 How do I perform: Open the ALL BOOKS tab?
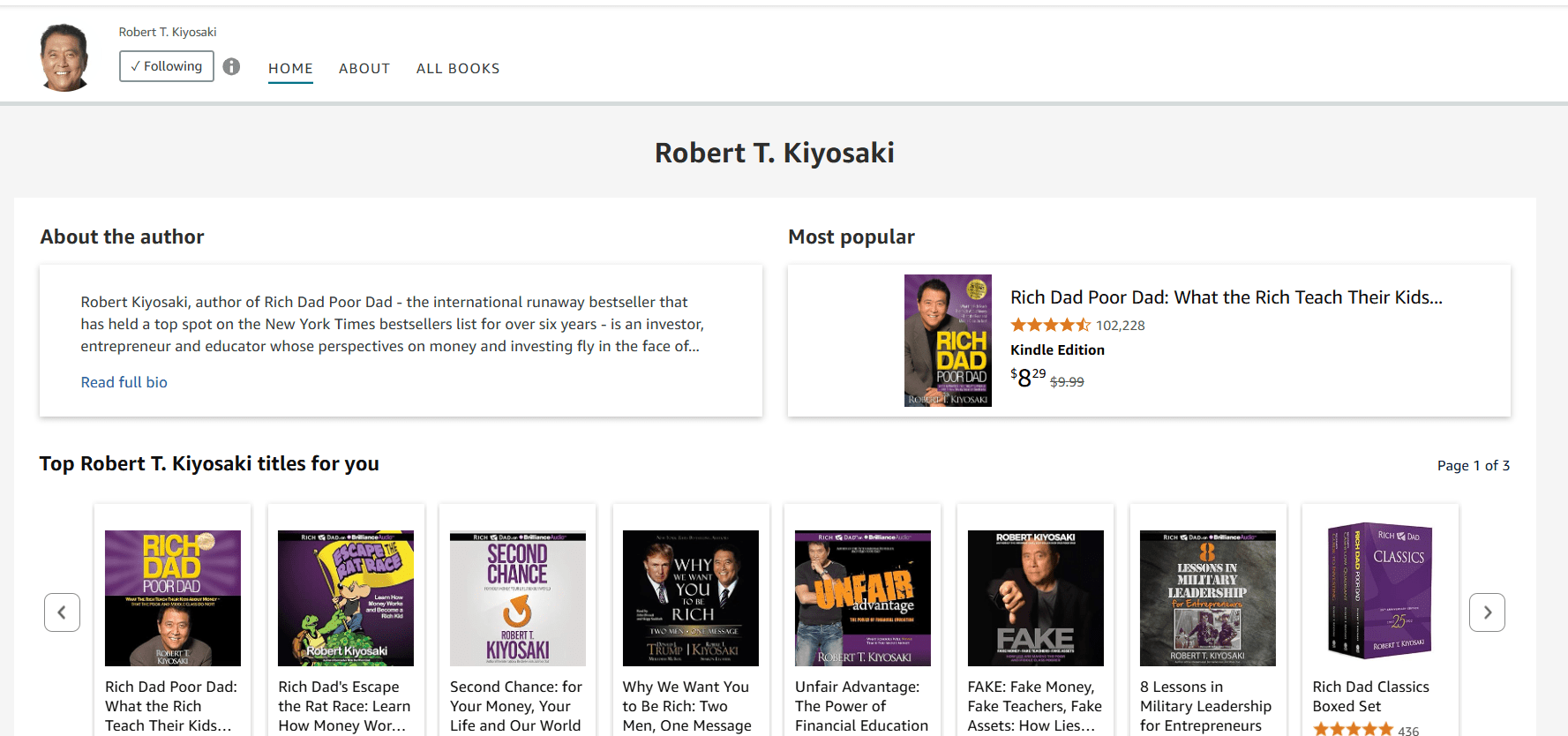click(458, 69)
